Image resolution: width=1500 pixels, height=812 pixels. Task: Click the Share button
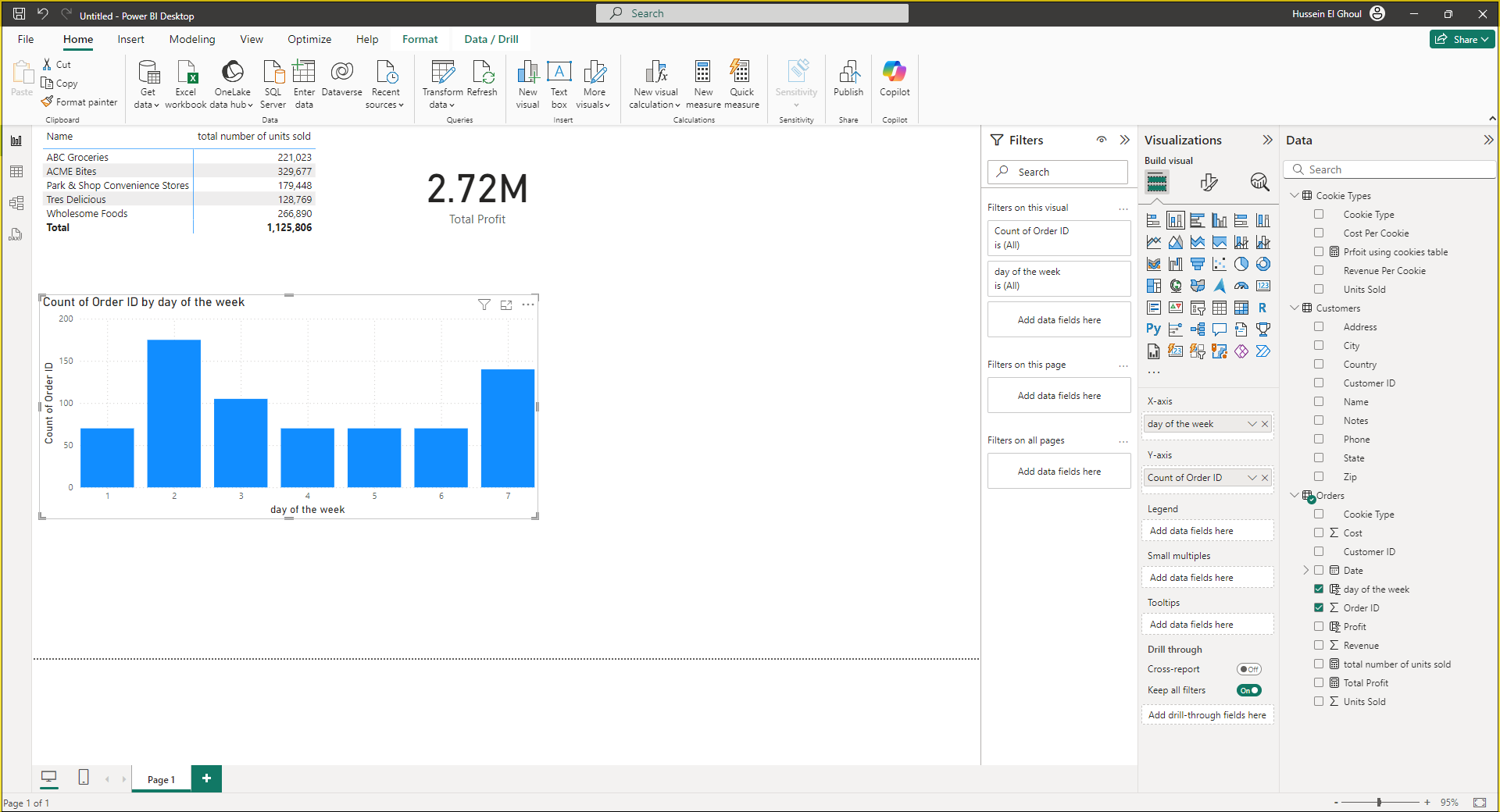tap(1462, 39)
